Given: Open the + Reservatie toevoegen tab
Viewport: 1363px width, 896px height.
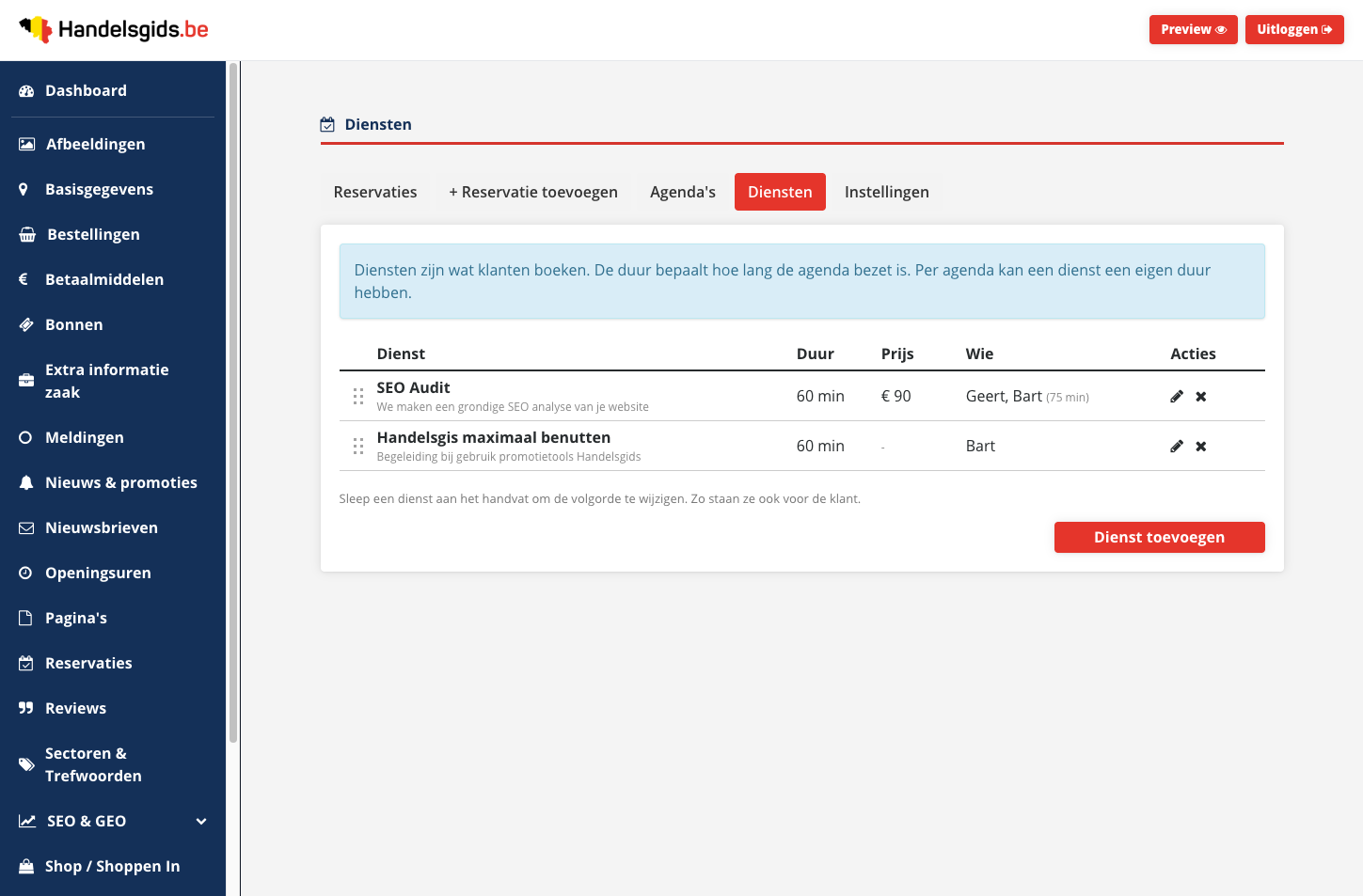Looking at the screenshot, I should (533, 192).
